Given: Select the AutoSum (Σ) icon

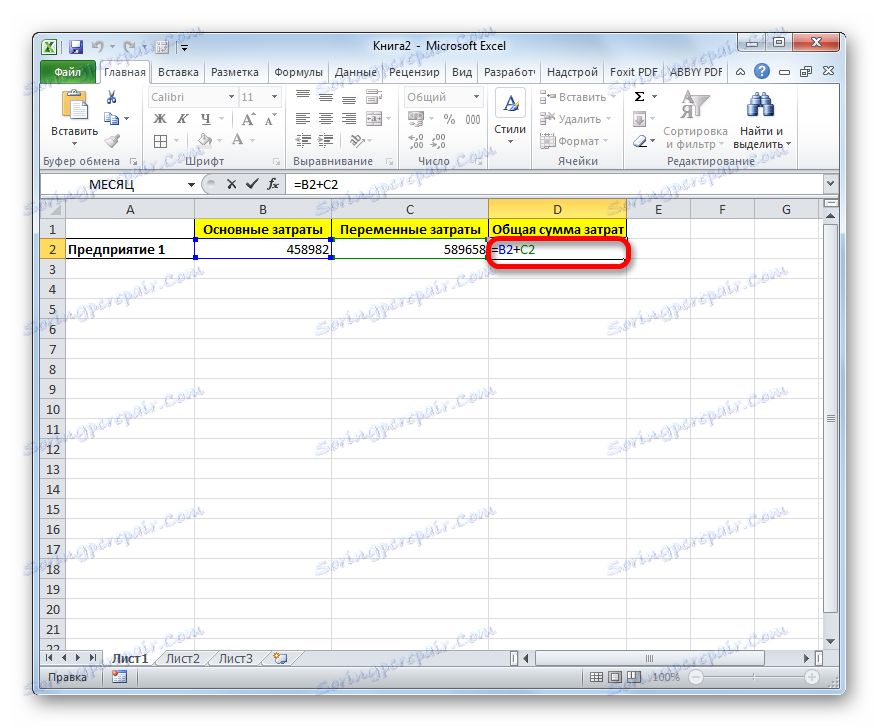Looking at the screenshot, I should (x=637, y=96).
